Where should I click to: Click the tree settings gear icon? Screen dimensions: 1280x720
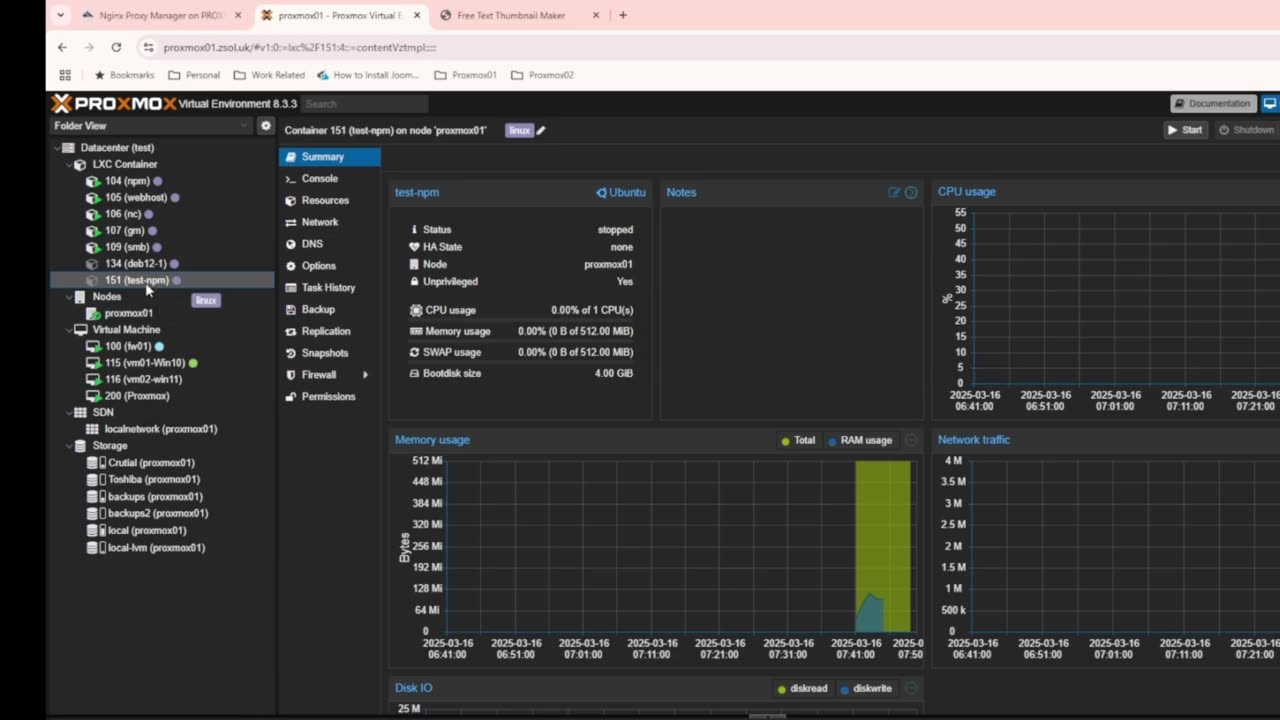pyautogui.click(x=265, y=126)
